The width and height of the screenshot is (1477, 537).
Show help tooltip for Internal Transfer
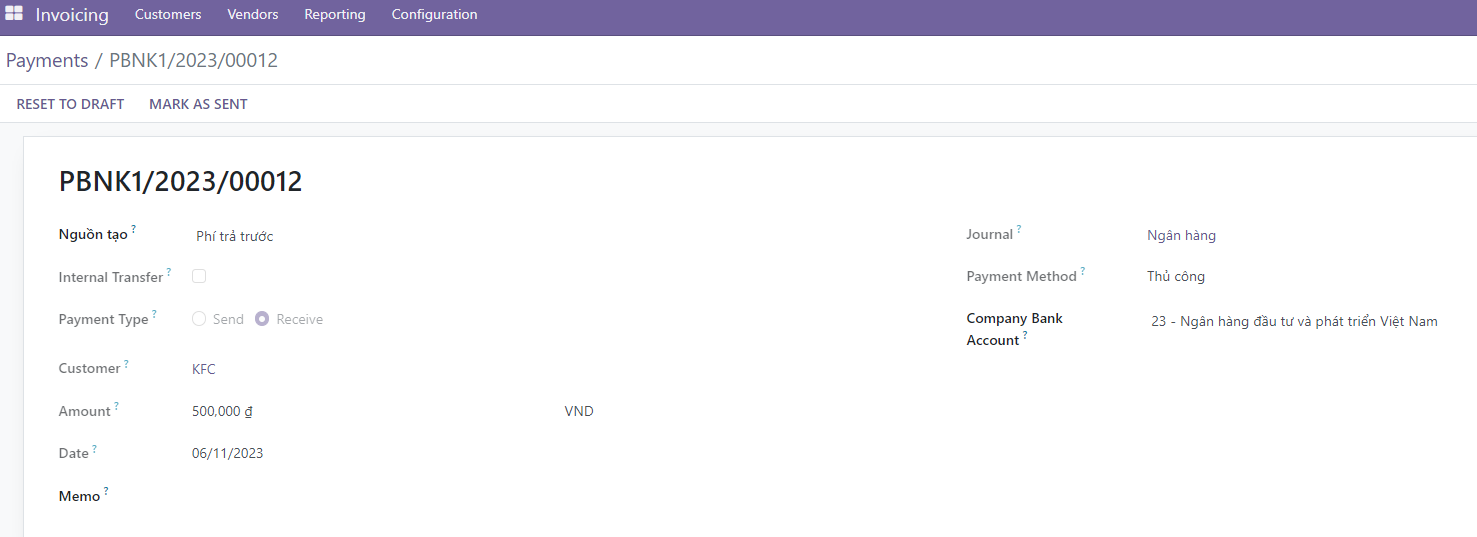(x=169, y=271)
